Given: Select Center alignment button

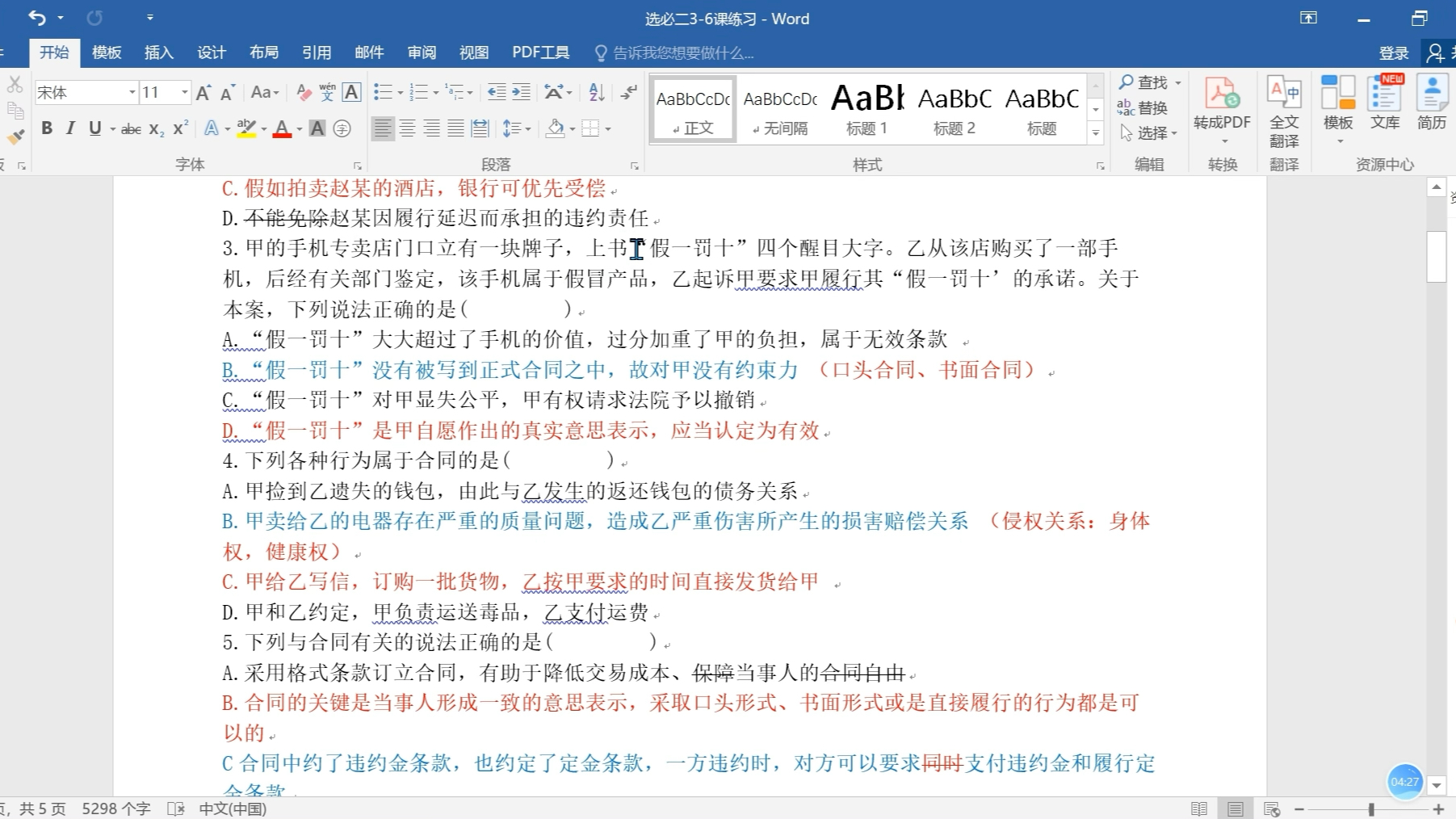Looking at the screenshot, I should tap(407, 128).
